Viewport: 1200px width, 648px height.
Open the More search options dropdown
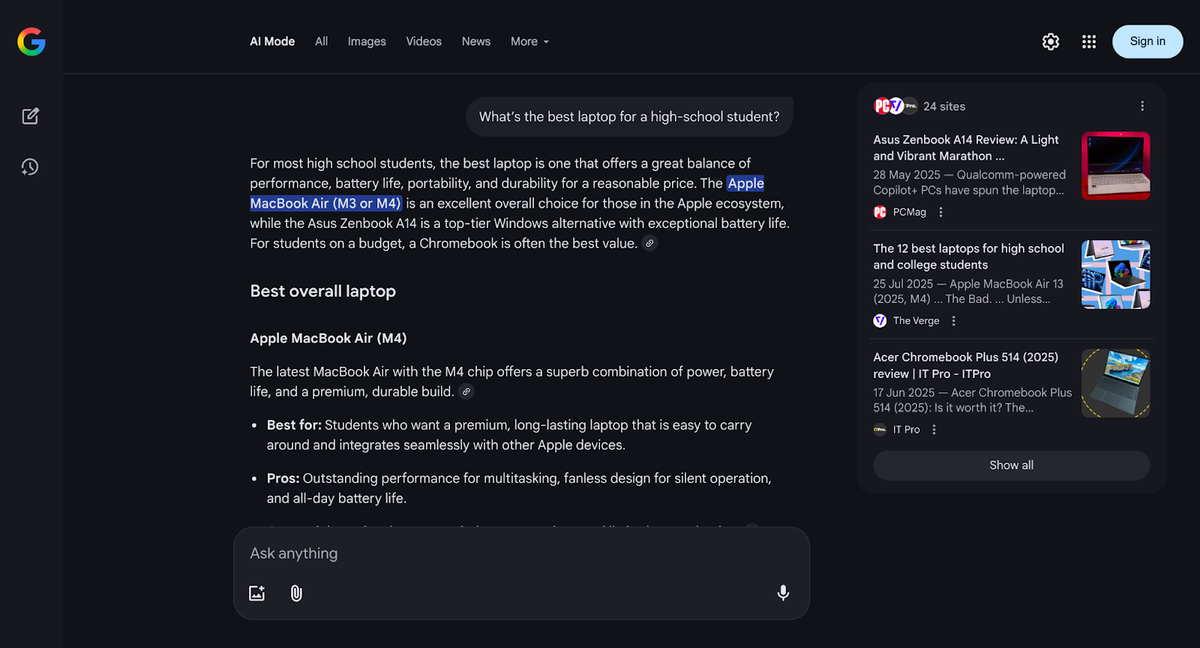coord(529,41)
